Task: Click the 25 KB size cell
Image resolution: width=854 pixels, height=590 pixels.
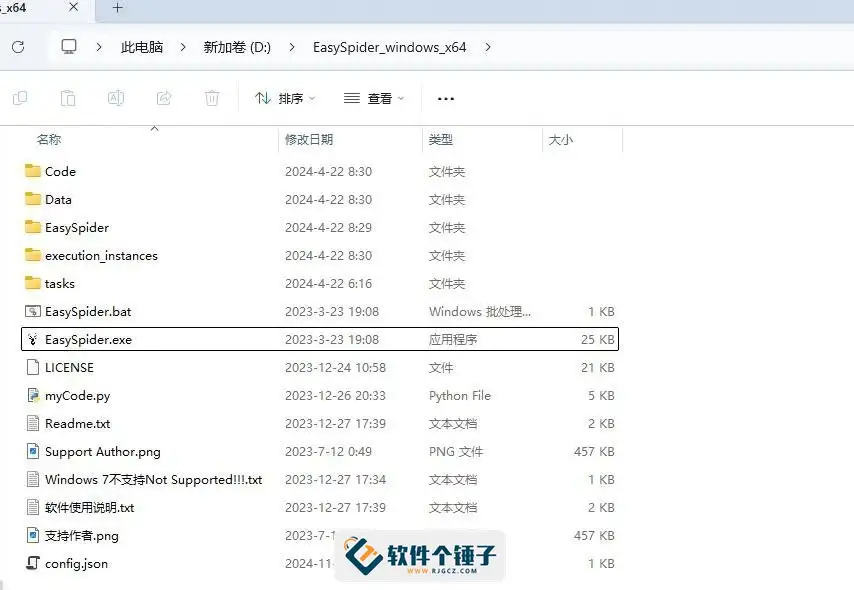Action: click(597, 339)
